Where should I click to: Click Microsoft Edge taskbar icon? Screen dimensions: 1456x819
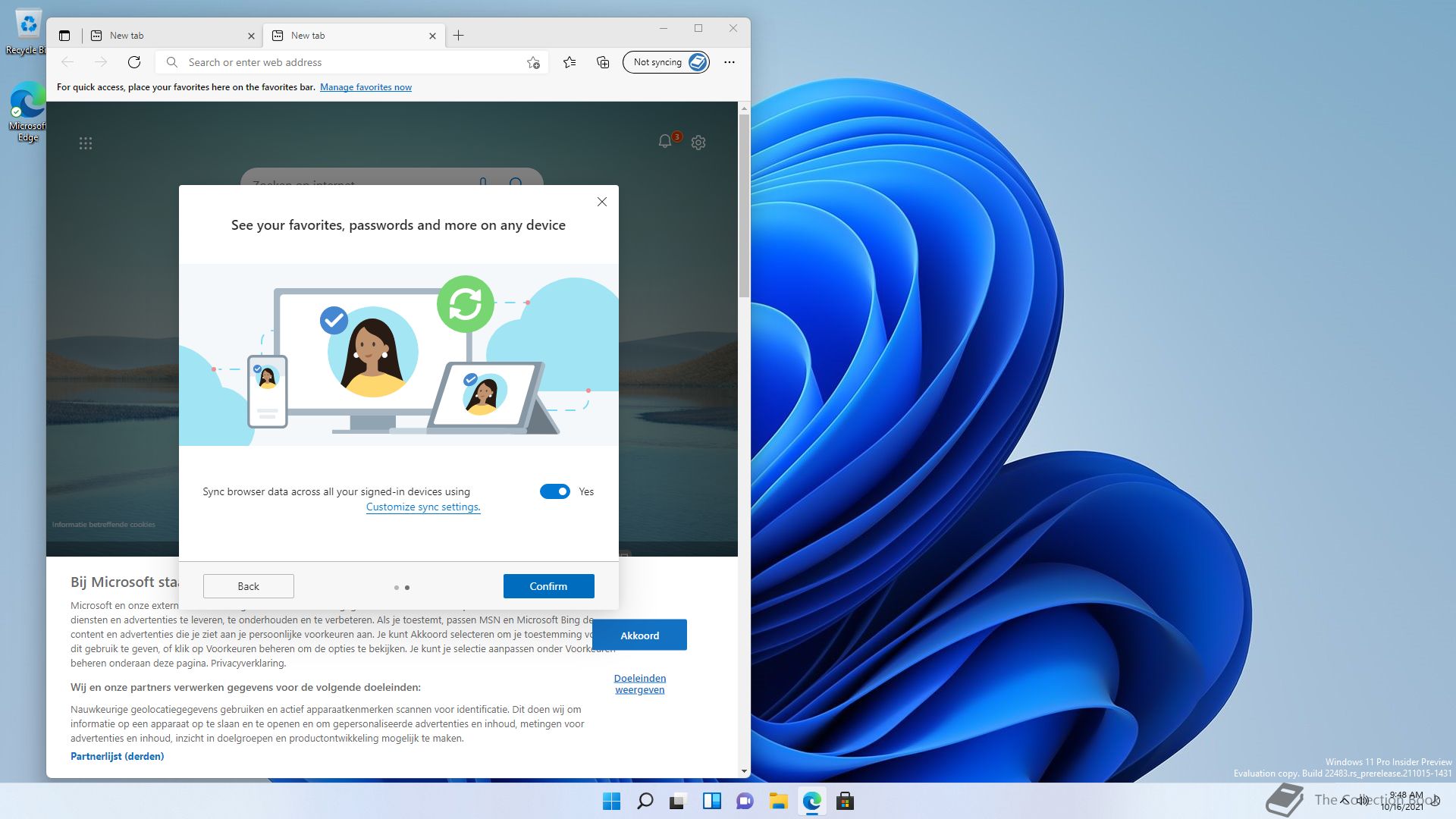(812, 801)
